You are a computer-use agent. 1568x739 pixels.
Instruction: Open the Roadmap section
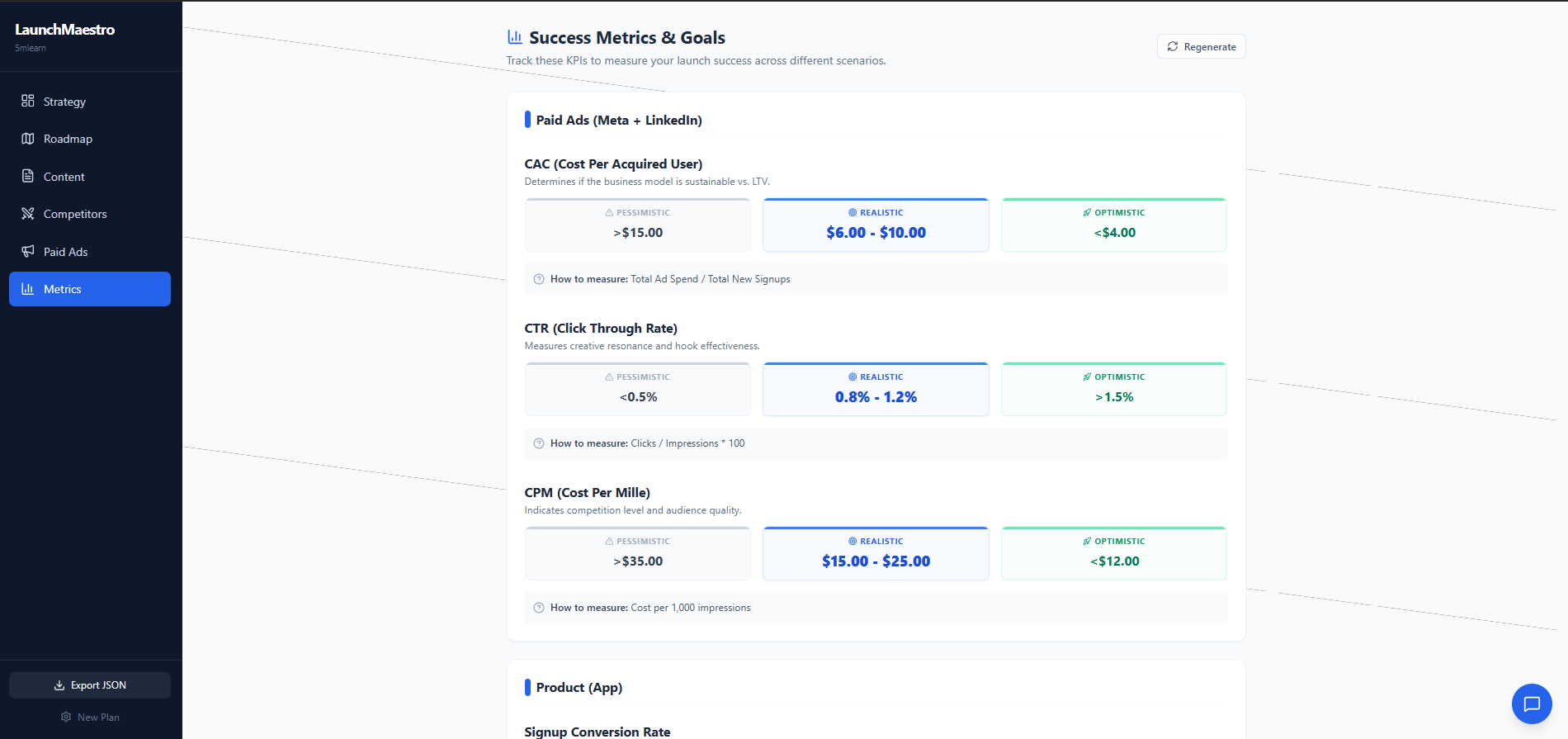pos(68,139)
